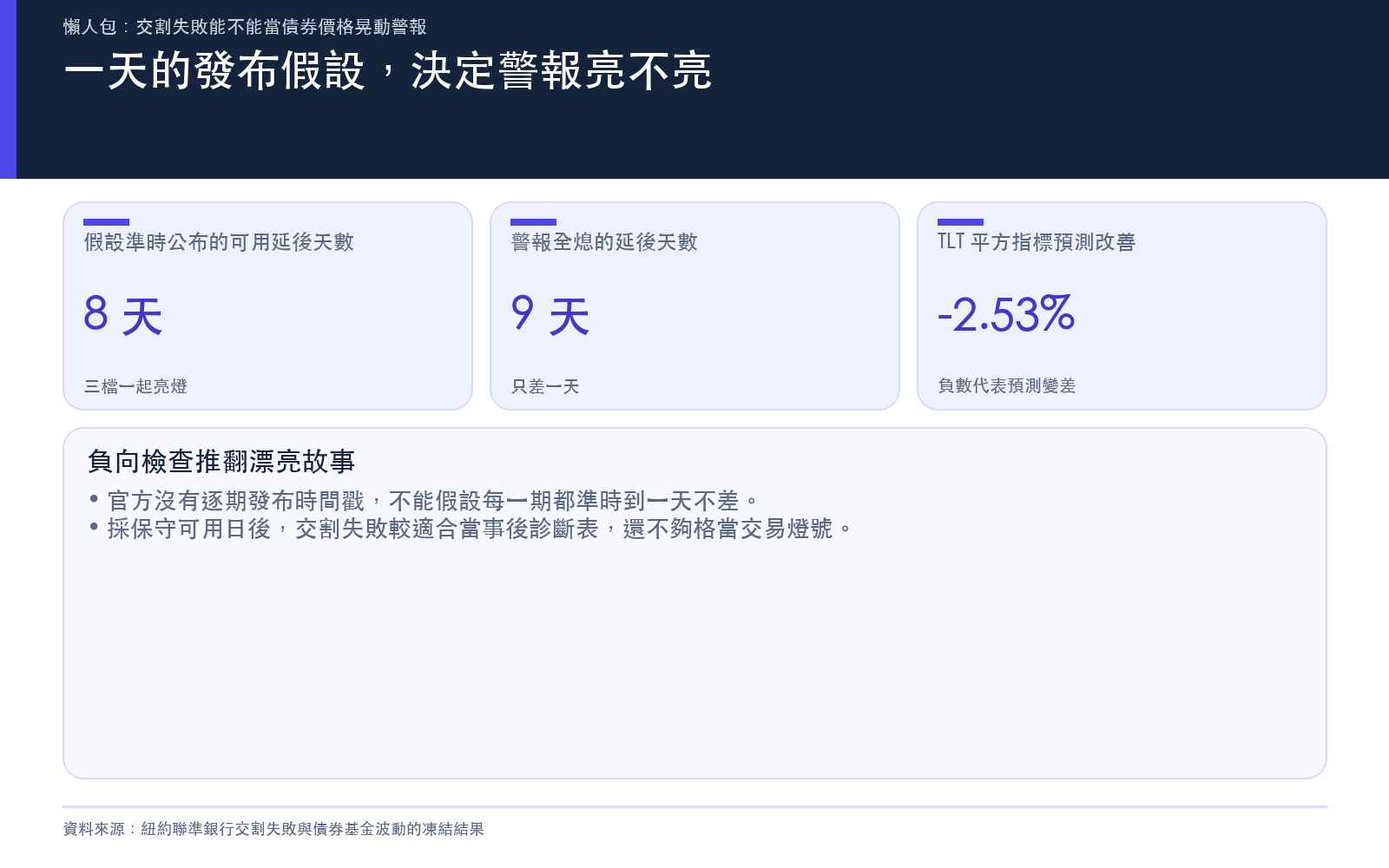Select the value 9 天
Screen dimensions: 1389x868
point(550,315)
